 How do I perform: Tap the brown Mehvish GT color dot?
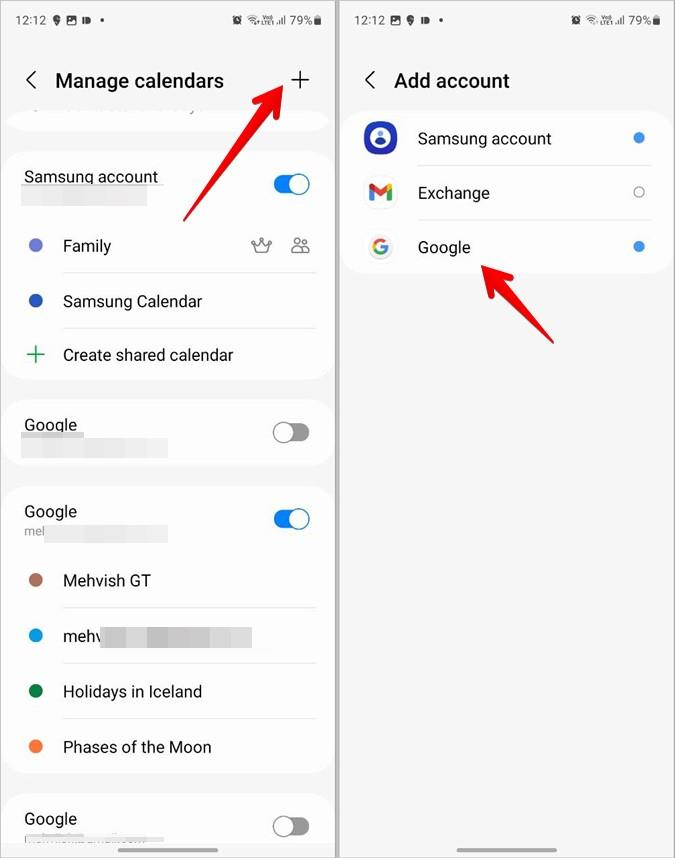click(36, 580)
